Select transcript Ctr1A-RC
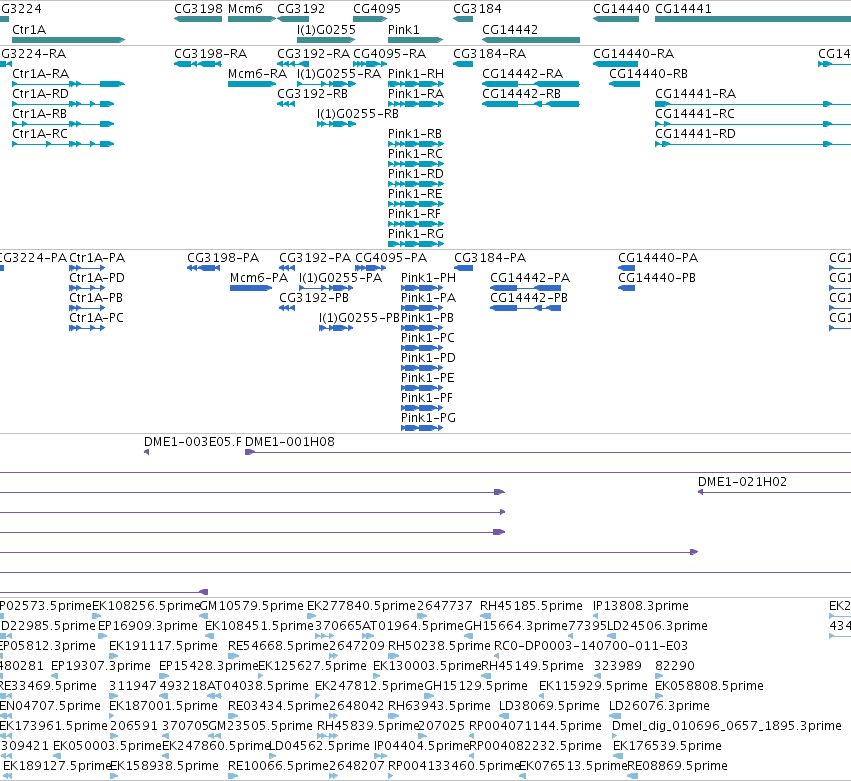 [63, 144]
